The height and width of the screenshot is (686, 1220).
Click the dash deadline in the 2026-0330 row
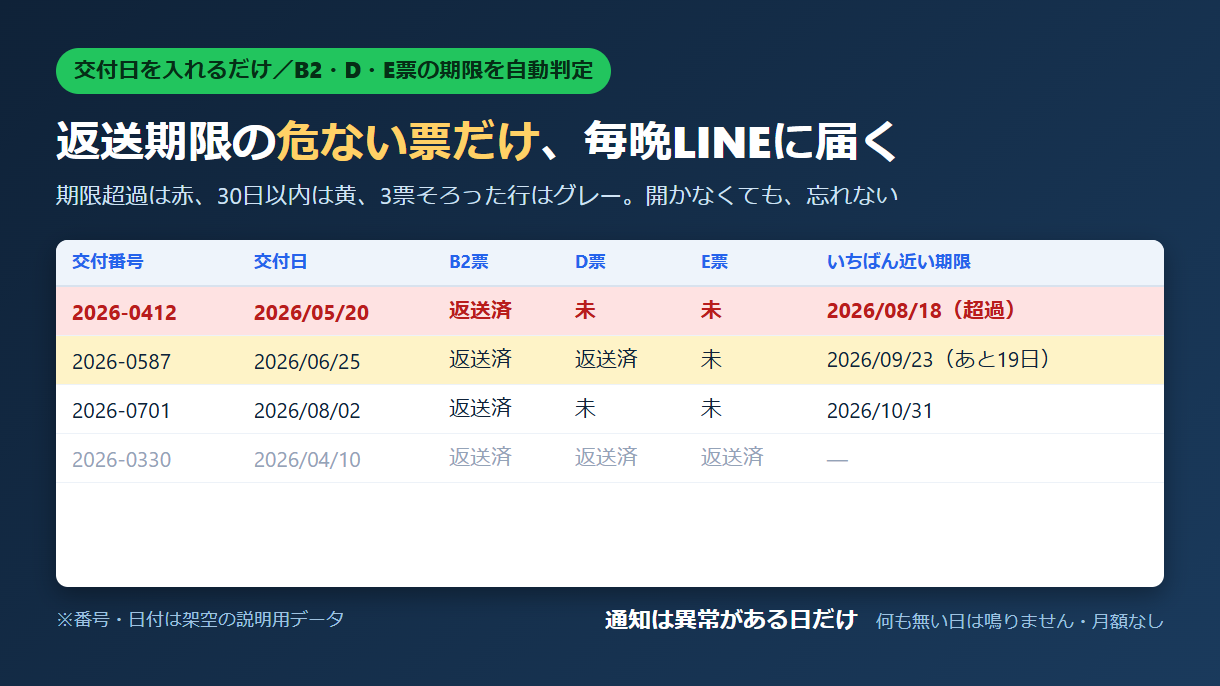[837, 460]
